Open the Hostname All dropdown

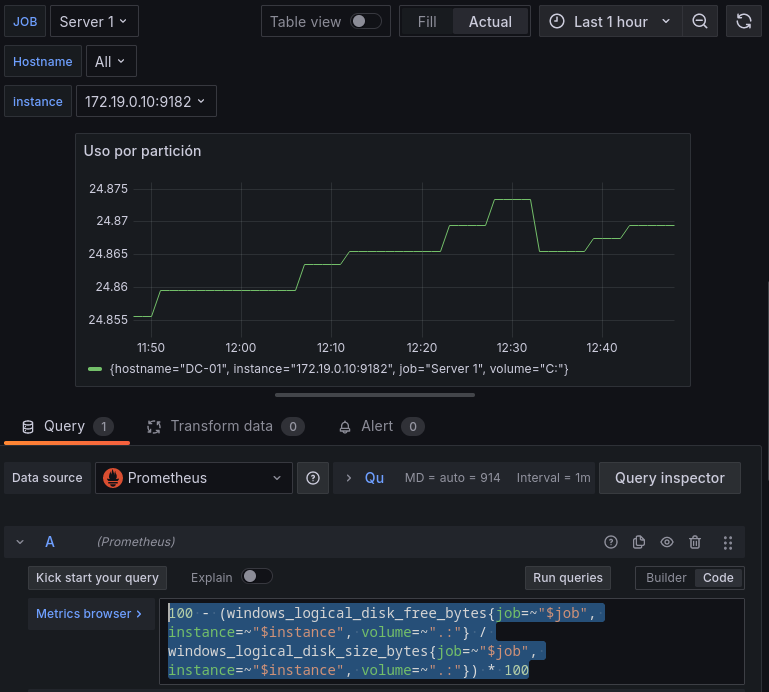[111, 61]
